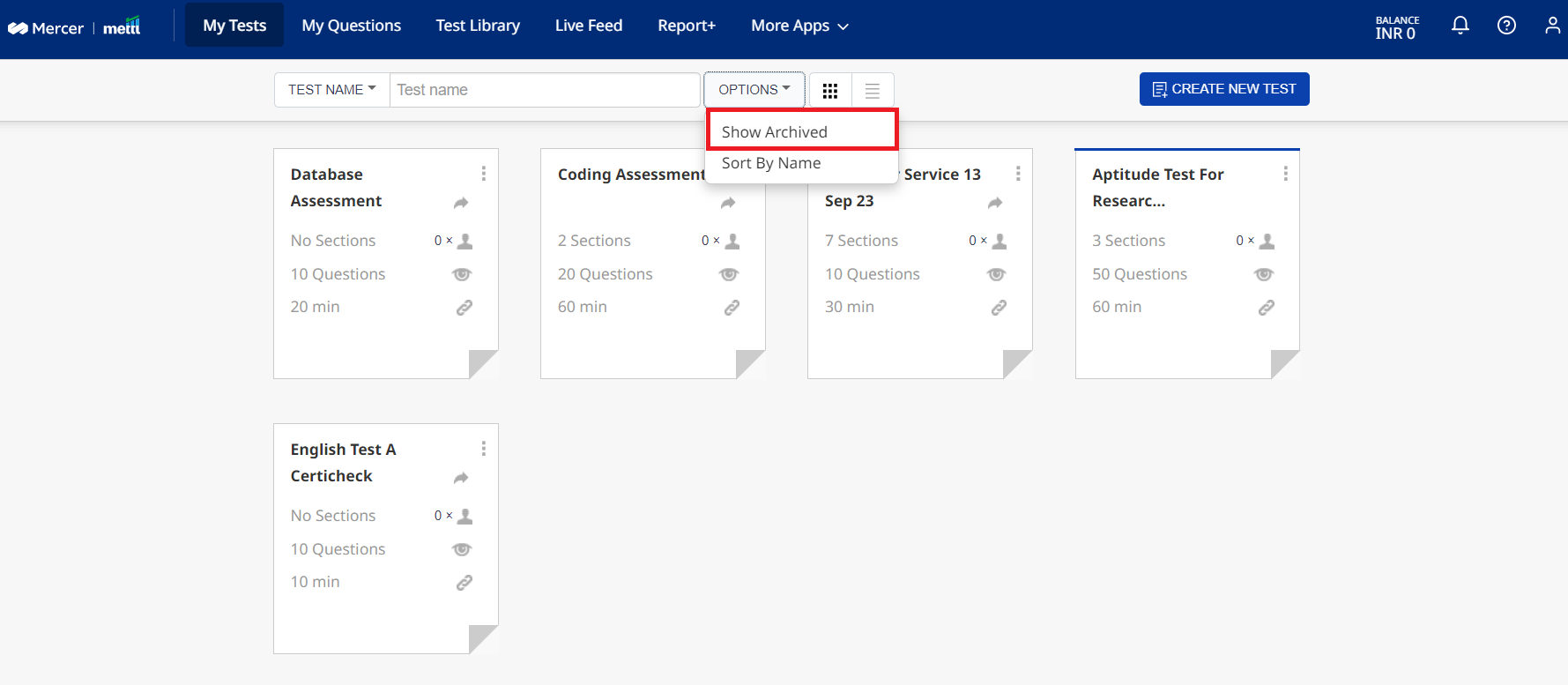Open the user profile icon

point(1552,26)
